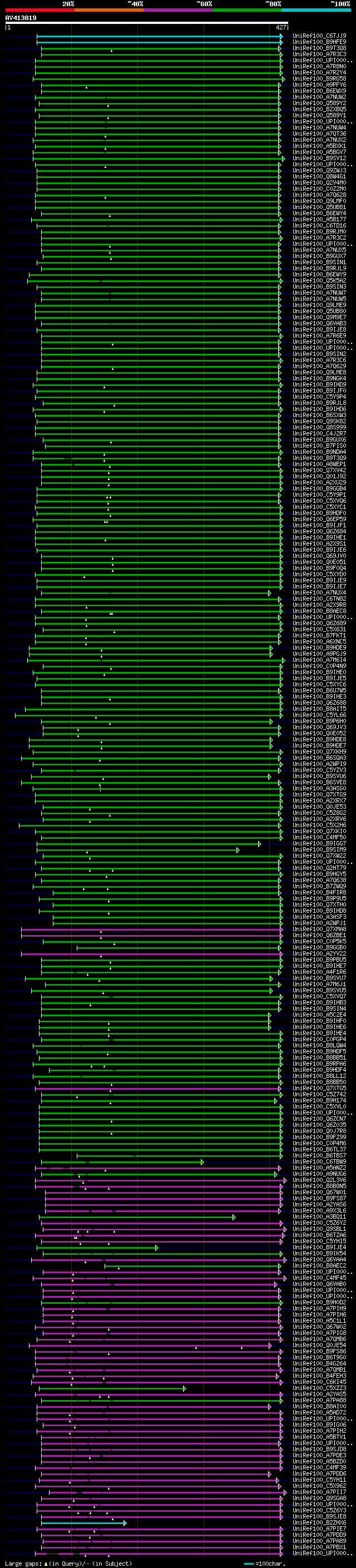Open hit UniRef100_Q9SBL1

tap(319, 1230)
